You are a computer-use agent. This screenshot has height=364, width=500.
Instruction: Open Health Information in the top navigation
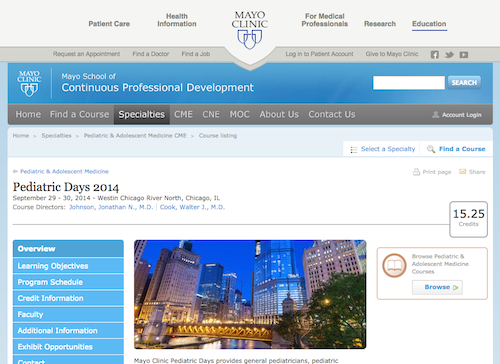(x=177, y=20)
